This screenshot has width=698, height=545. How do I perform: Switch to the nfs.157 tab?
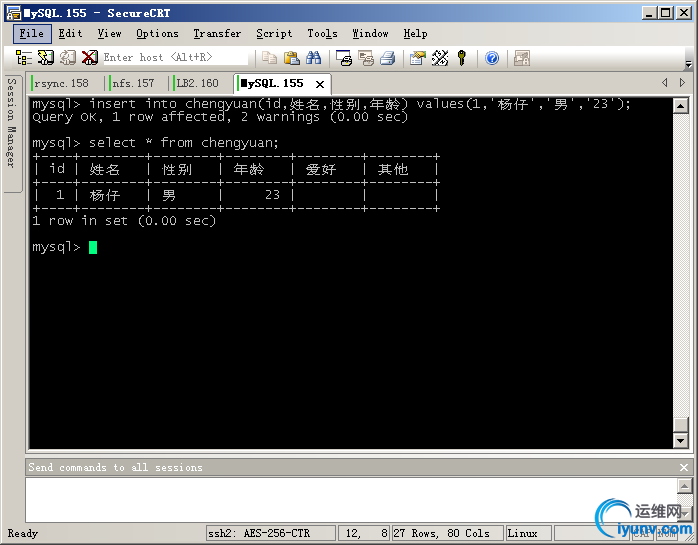pyautogui.click(x=134, y=83)
